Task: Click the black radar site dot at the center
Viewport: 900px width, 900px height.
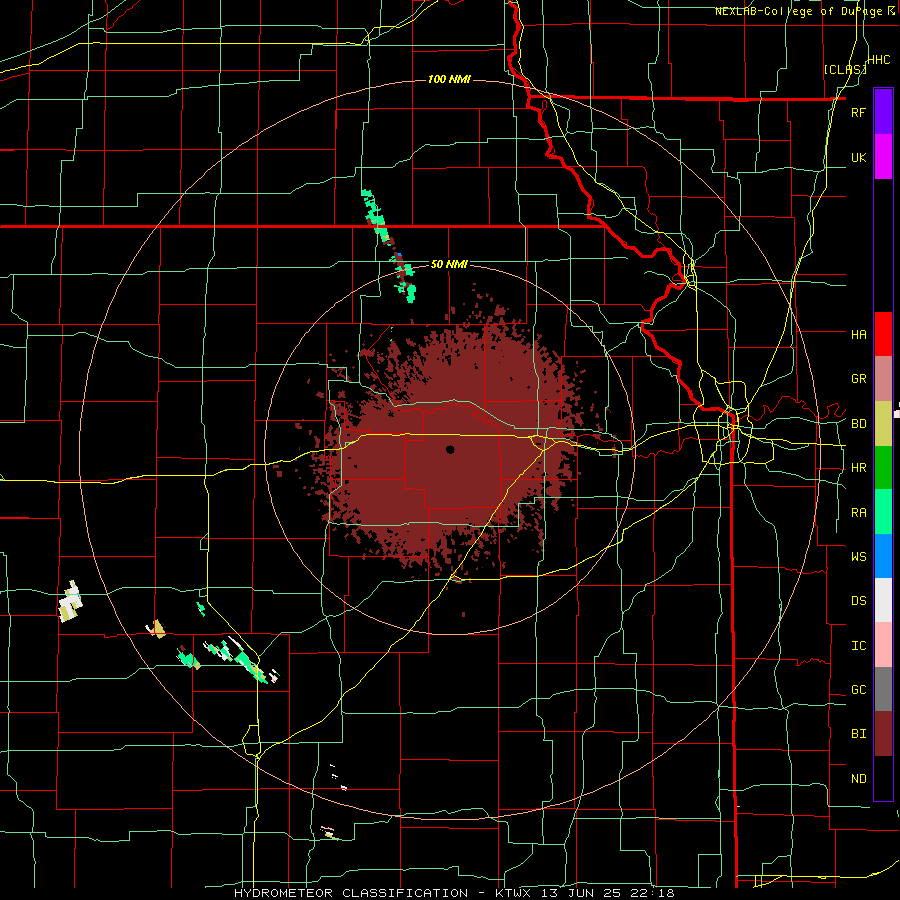Action: pyautogui.click(x=450, y=449)
